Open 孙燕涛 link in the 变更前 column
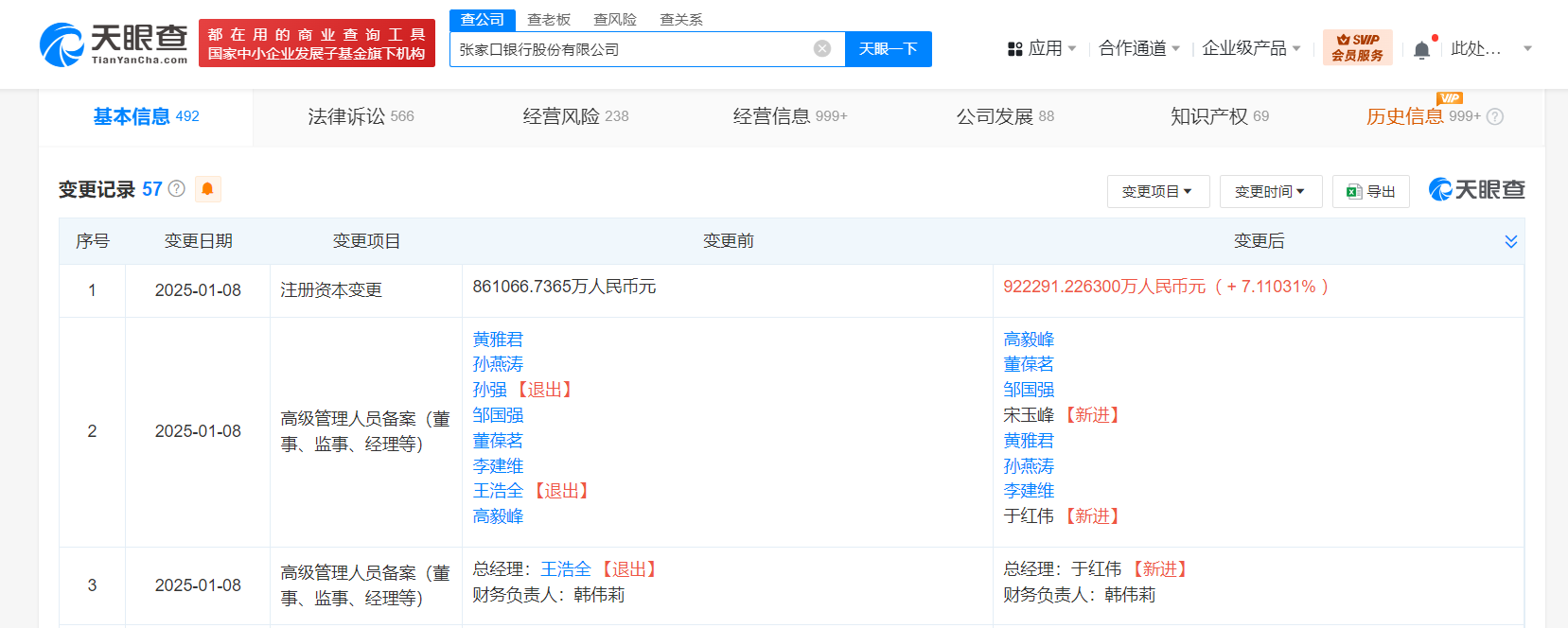The height and width of the screenshot is (628, 1568). pyautogui.click(x=498, y=364)
